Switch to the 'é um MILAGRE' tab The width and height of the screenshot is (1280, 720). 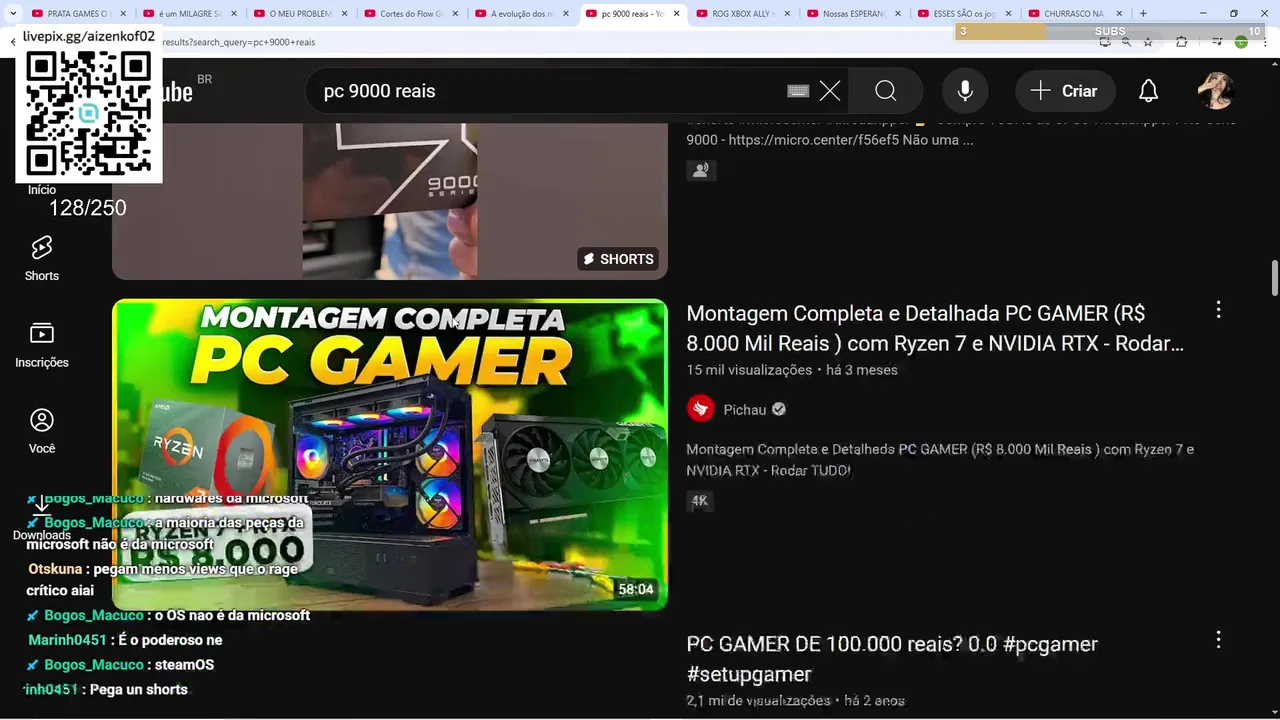[x=189, y=14]
